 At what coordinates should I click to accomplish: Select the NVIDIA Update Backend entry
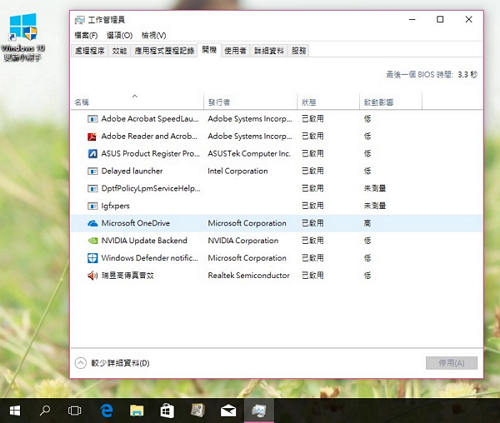point(144,241)
